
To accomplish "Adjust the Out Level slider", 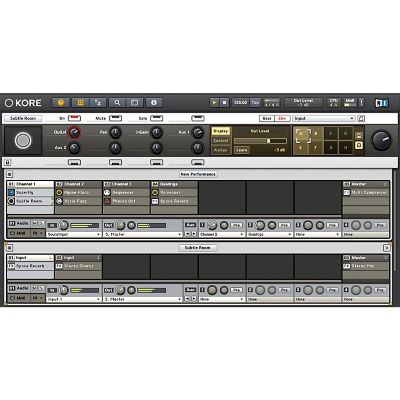I will pos(260,141).
